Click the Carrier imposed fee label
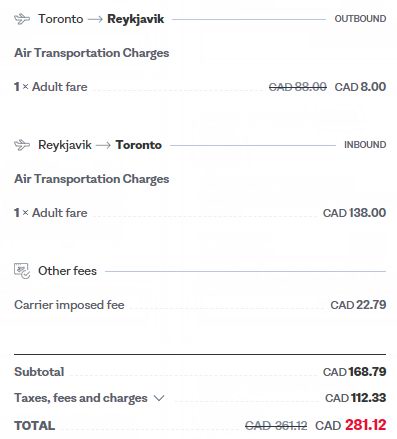The width and height of the screenshot is (397, 439). [69, 305]
